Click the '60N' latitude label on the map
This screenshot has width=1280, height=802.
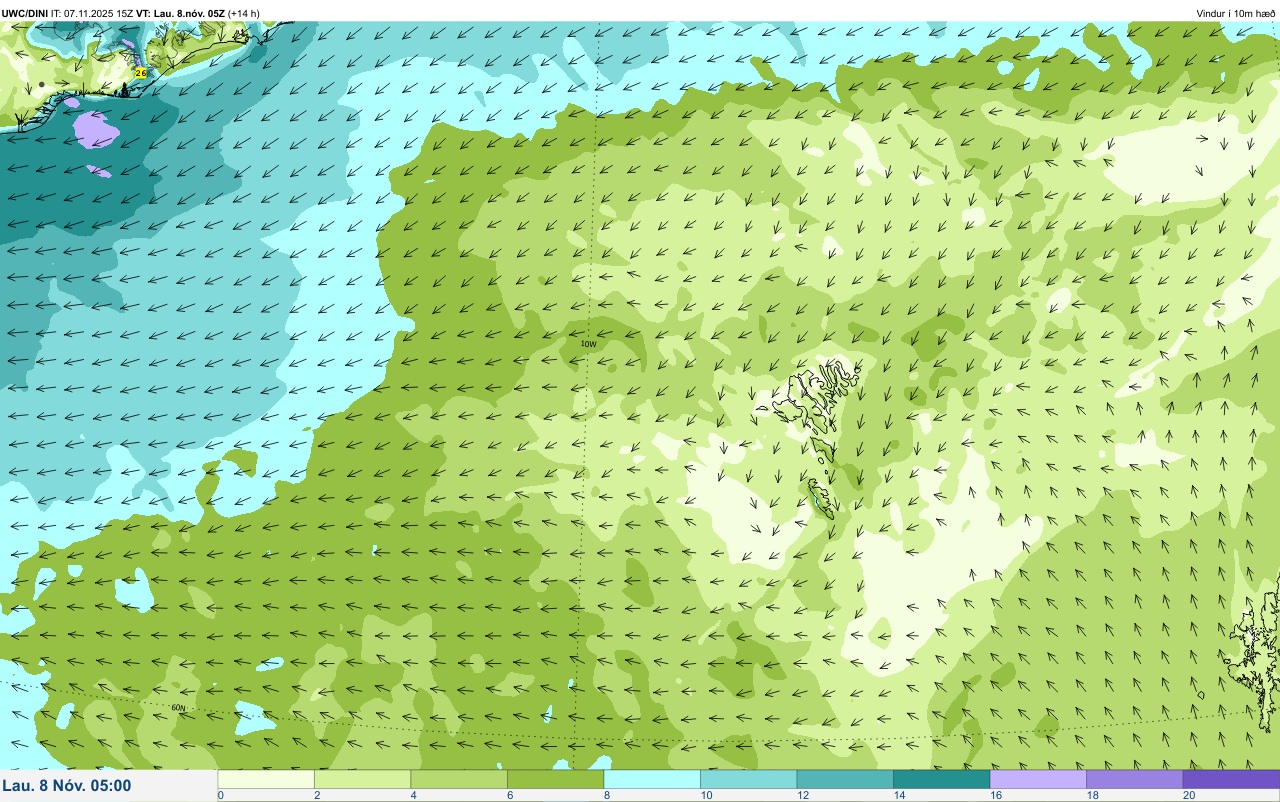(x=178, y=708)
